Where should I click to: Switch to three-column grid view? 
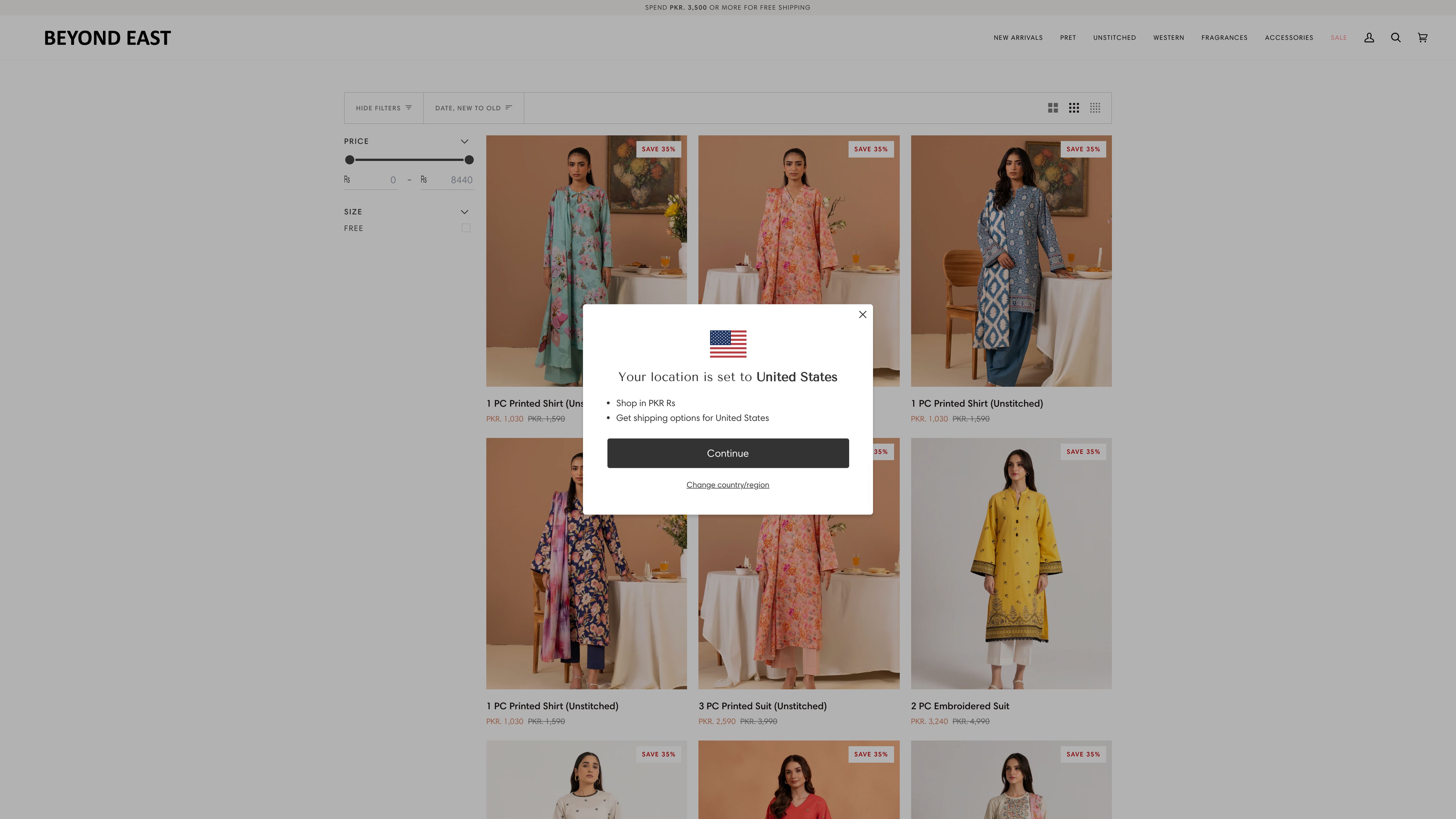point(1074,108)
